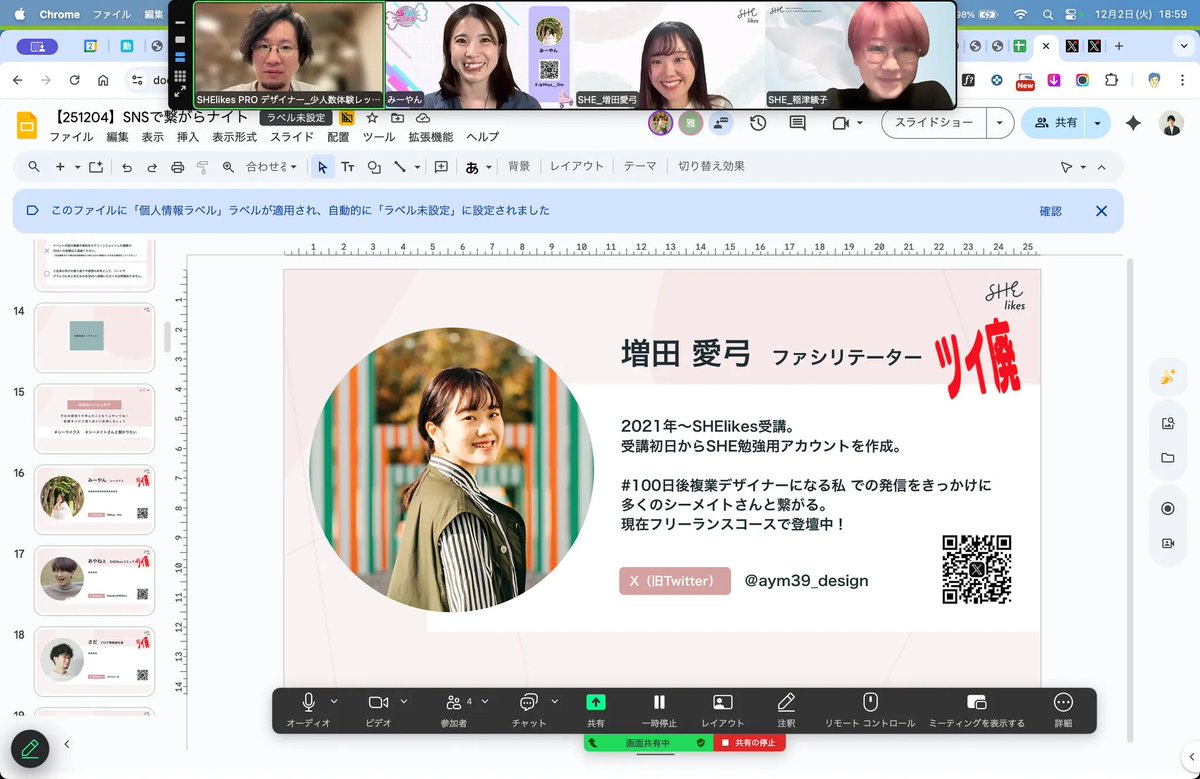Pause sharing with 一時停止 button
This screenshot has height=779, width=1200.
pyautogui.click(x=659, y=709)
